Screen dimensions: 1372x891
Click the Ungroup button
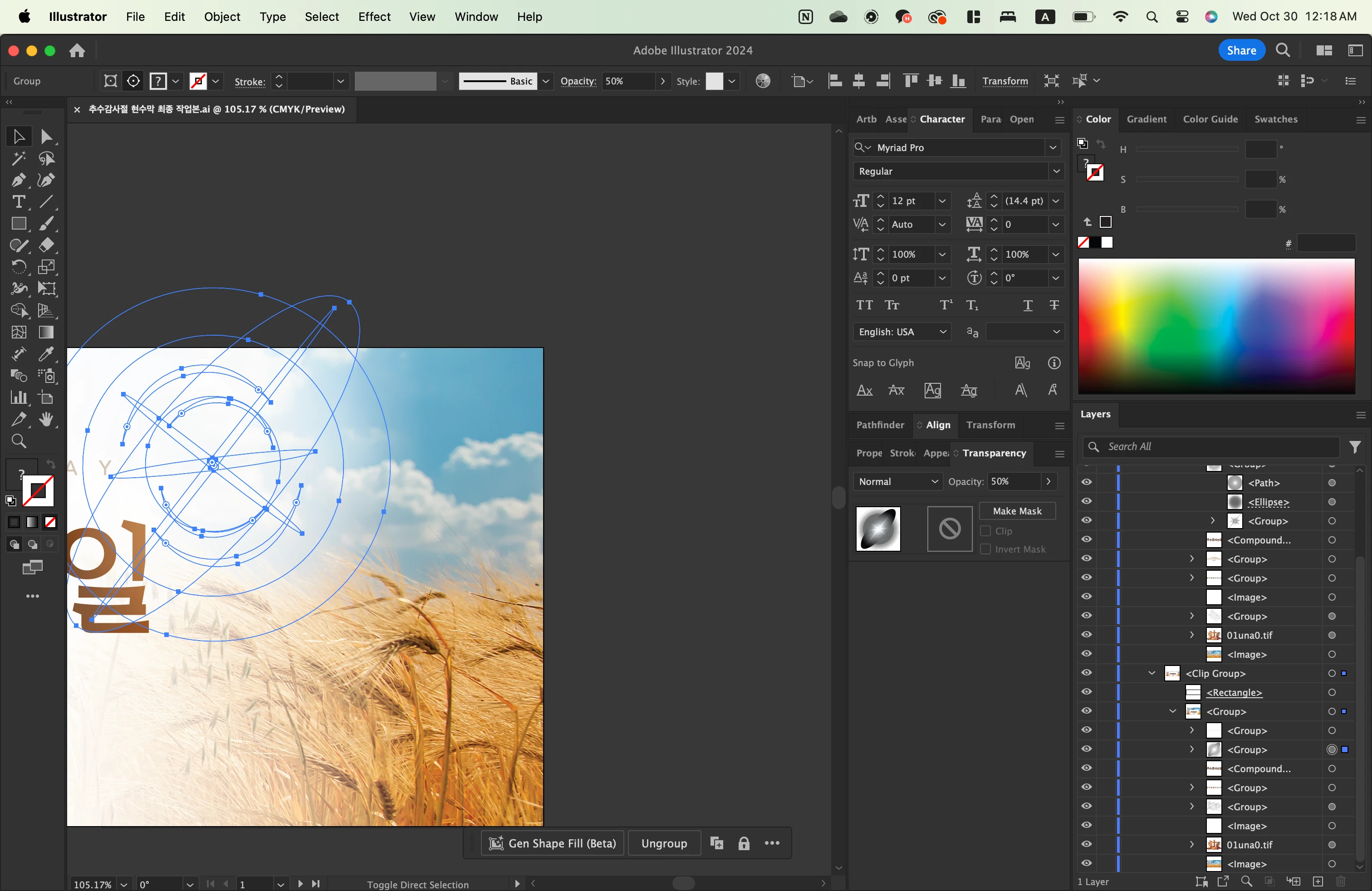point(663,844)
